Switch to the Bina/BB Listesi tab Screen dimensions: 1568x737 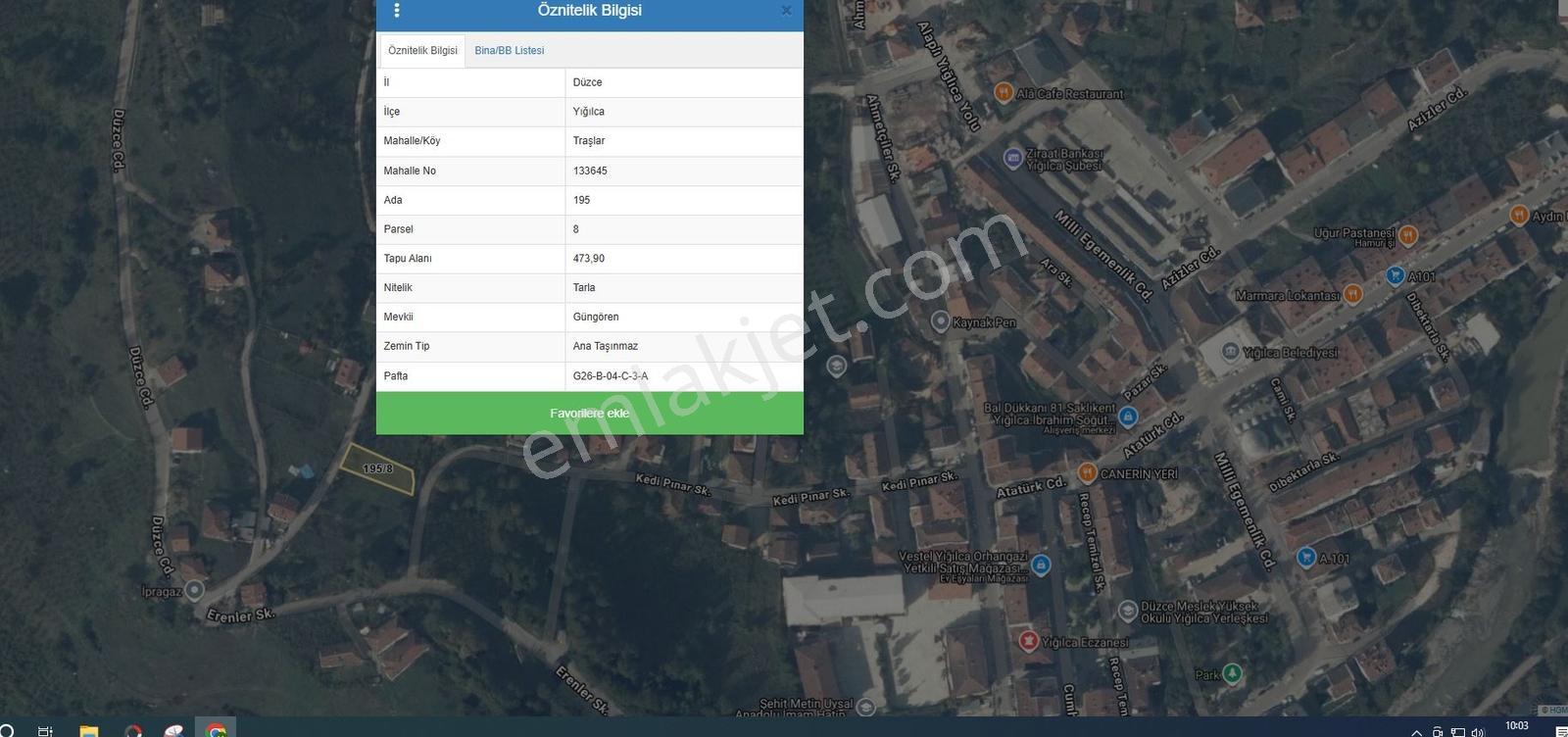[510, 51]
